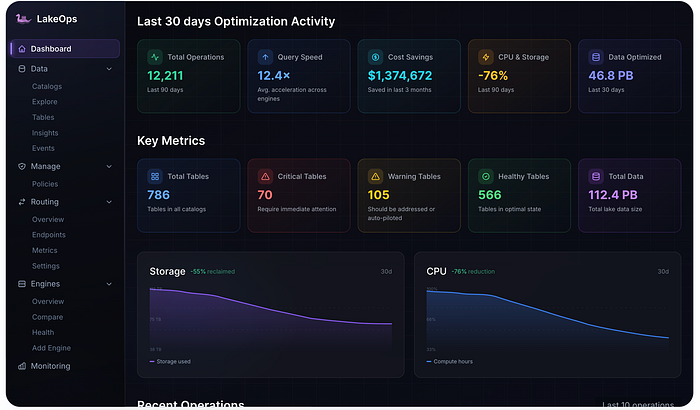Screen dimensions: 700x410
Task: Click the Cost Savings dollar icon
Action: 375,57
